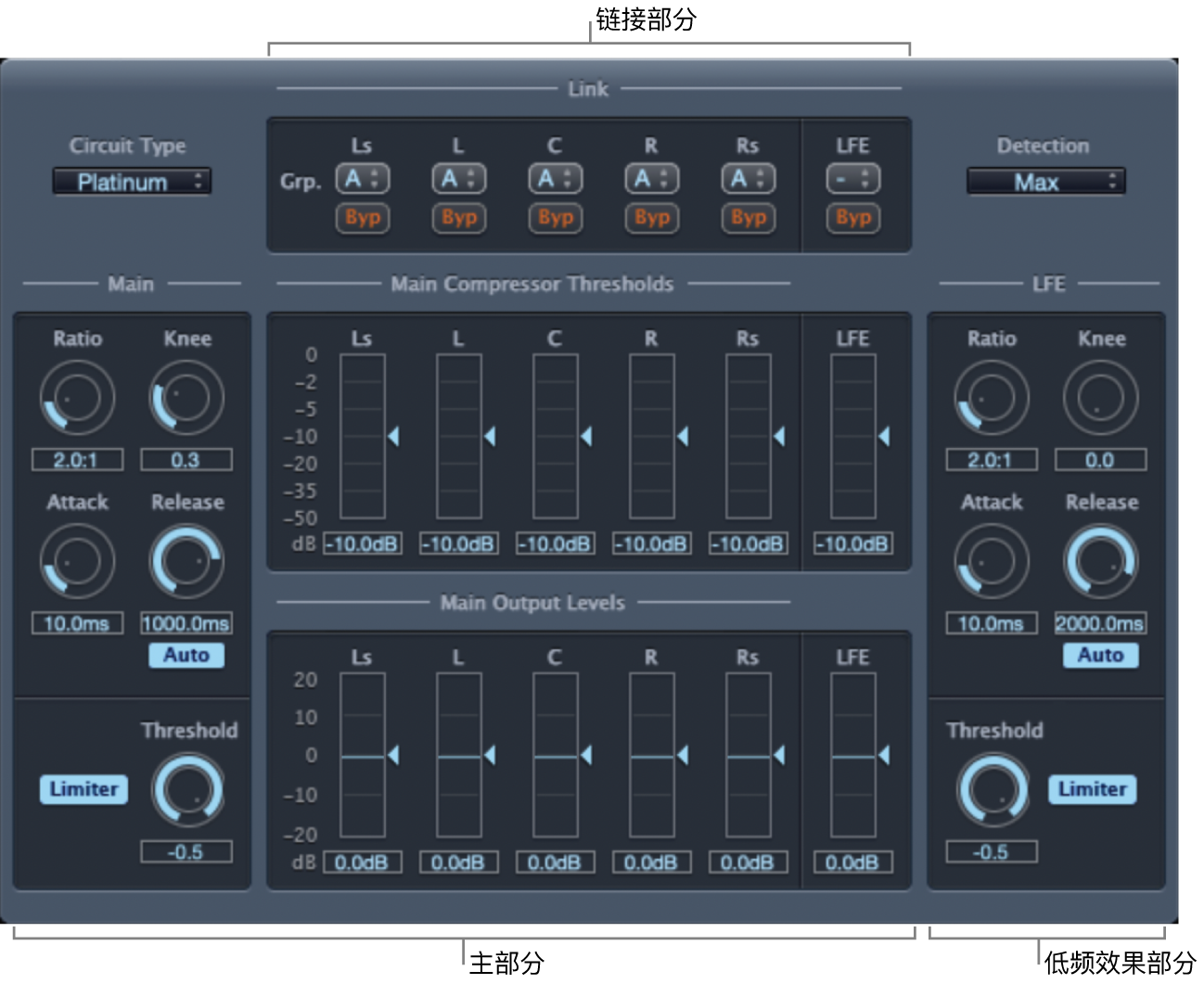Click the LFE Ratio knob
The image size is (1204, 984).
click(991, 398)
